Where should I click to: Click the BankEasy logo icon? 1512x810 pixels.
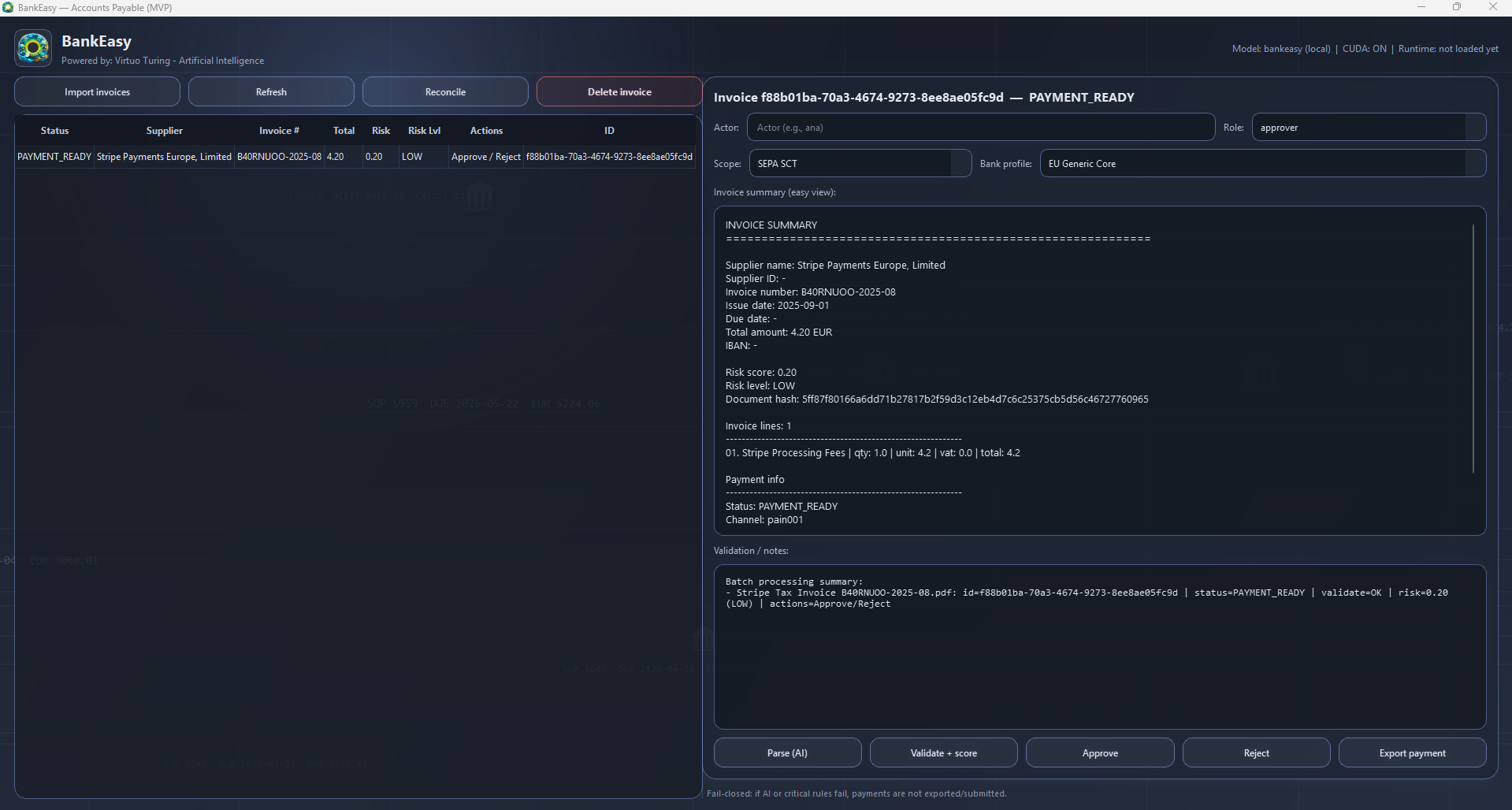[x=32, y=47]
